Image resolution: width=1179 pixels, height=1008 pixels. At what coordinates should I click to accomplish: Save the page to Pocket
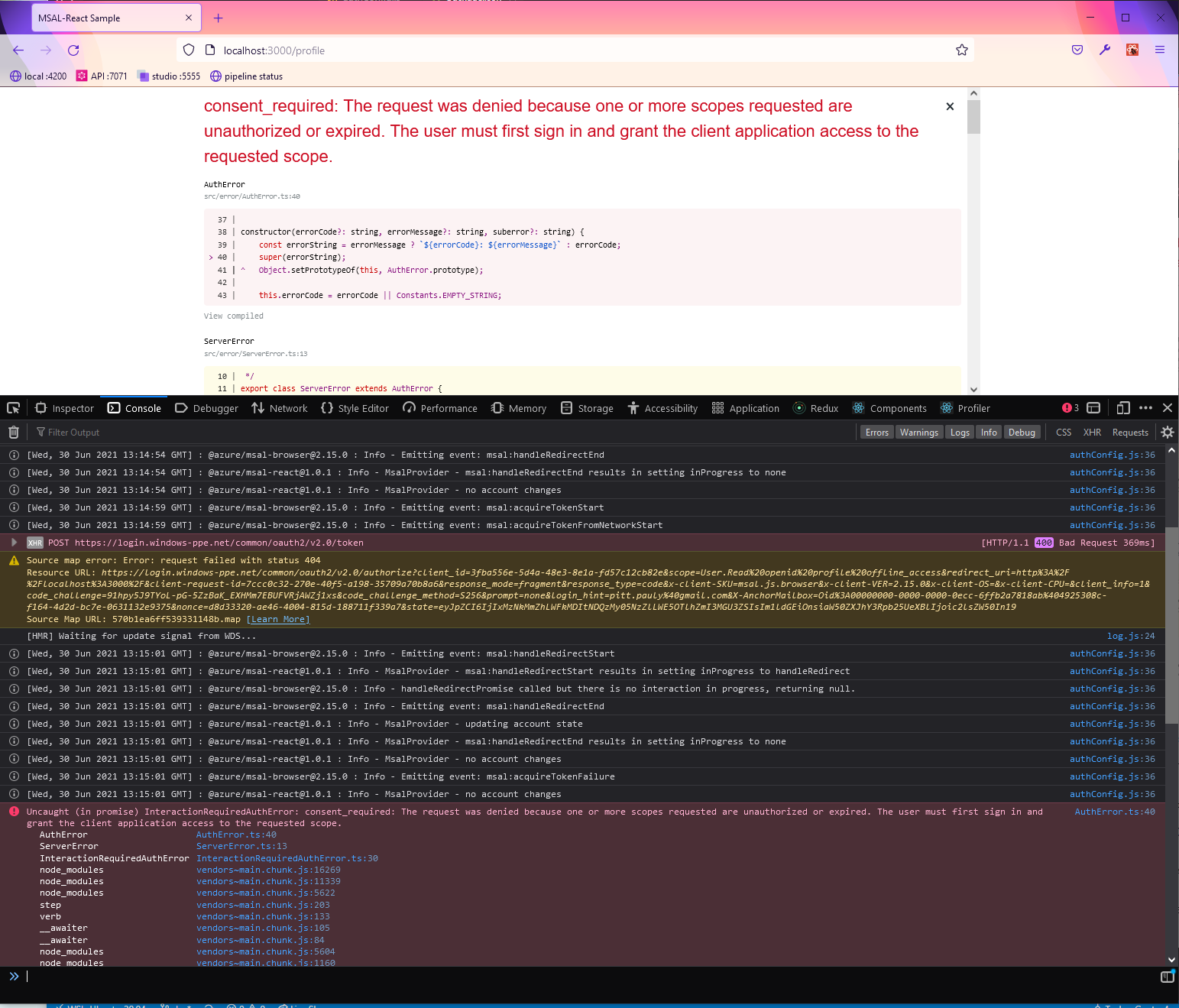pyautogui.click(x=1077, y=50)
